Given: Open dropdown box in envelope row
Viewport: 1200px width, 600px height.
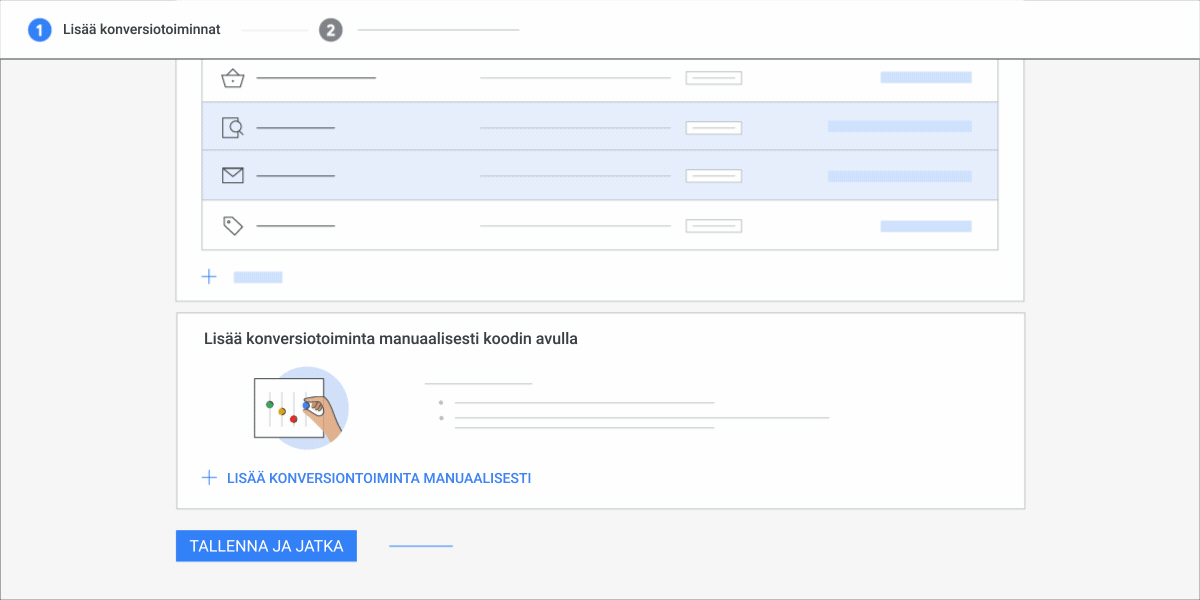Looking at the screenshot, I should pos(713,176).
